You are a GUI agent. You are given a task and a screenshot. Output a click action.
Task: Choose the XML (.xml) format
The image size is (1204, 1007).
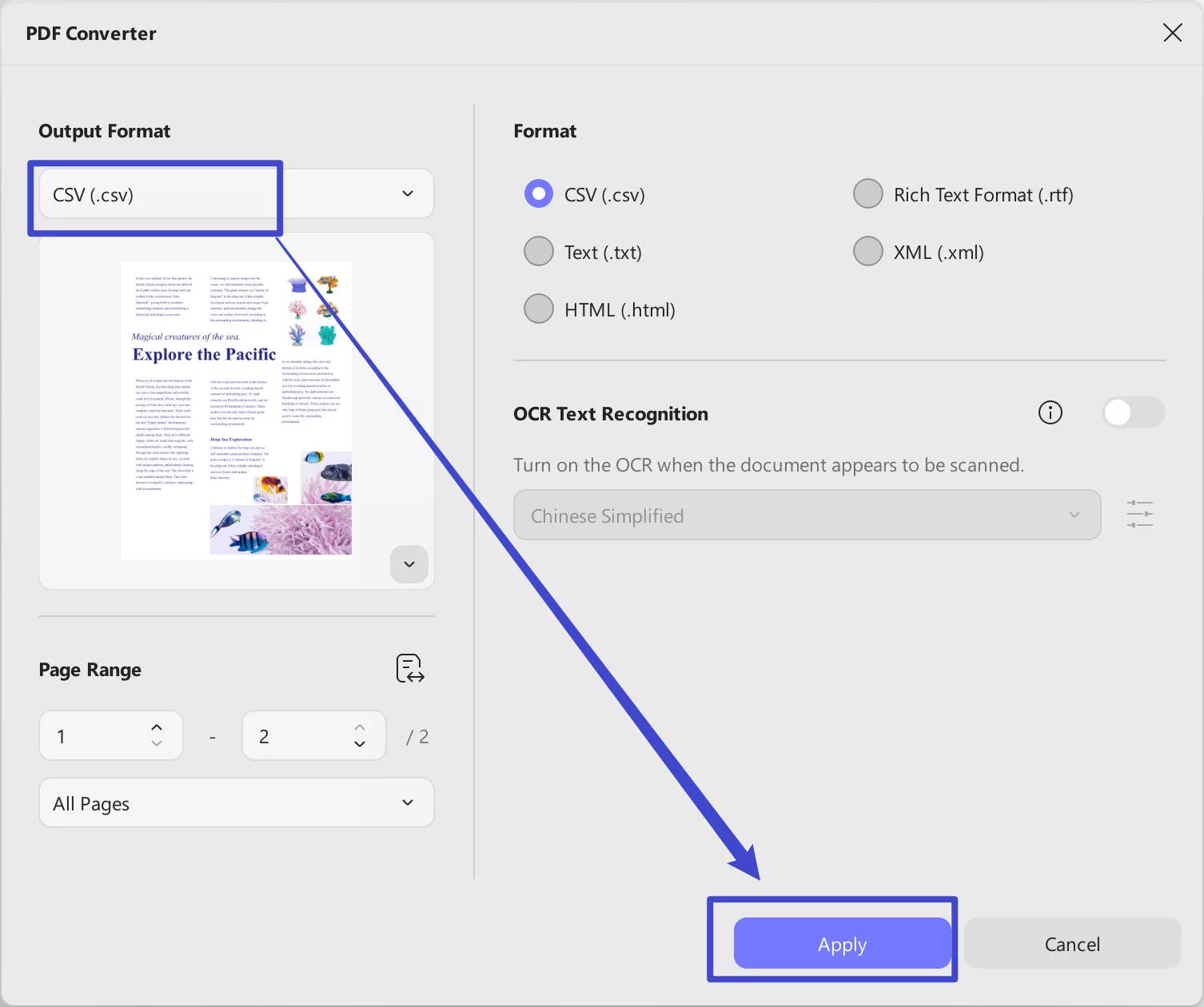point(868,252)
